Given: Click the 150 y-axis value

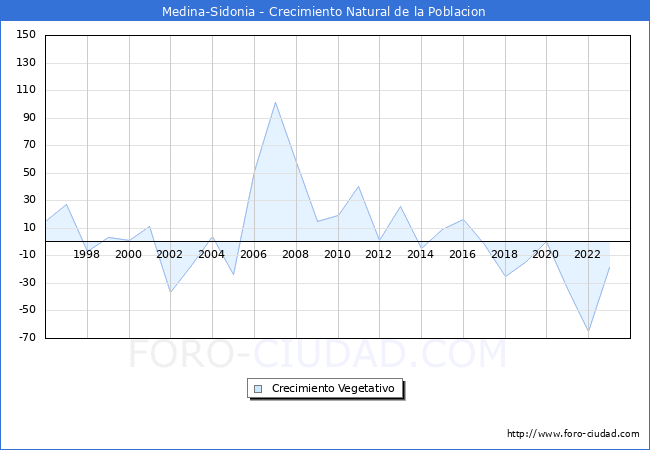Looking at the screenshot, I should [x=26, y=35].
